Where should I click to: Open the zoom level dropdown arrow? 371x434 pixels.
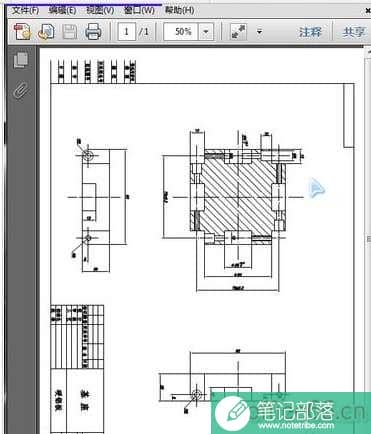click(206, 32)
